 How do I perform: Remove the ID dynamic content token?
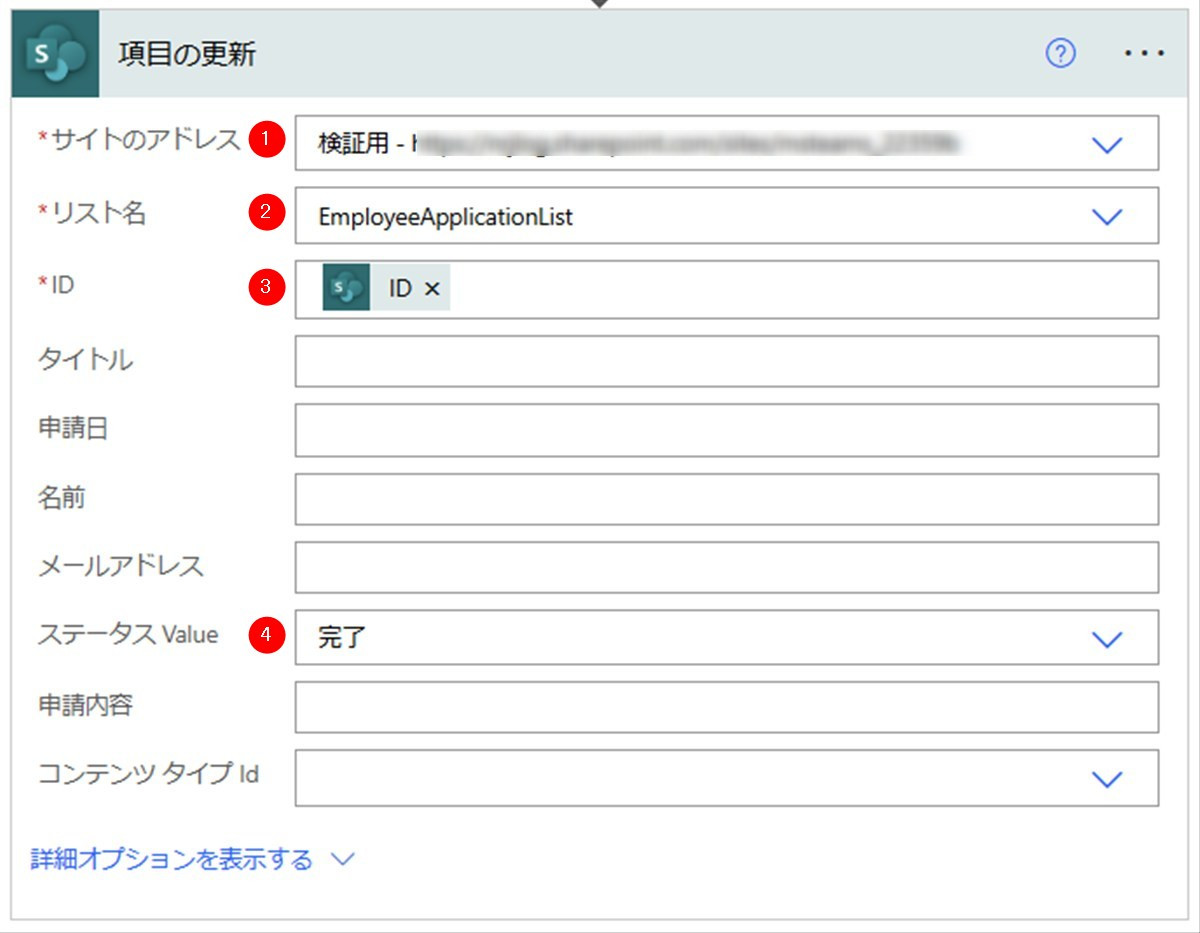coord(432,289)
